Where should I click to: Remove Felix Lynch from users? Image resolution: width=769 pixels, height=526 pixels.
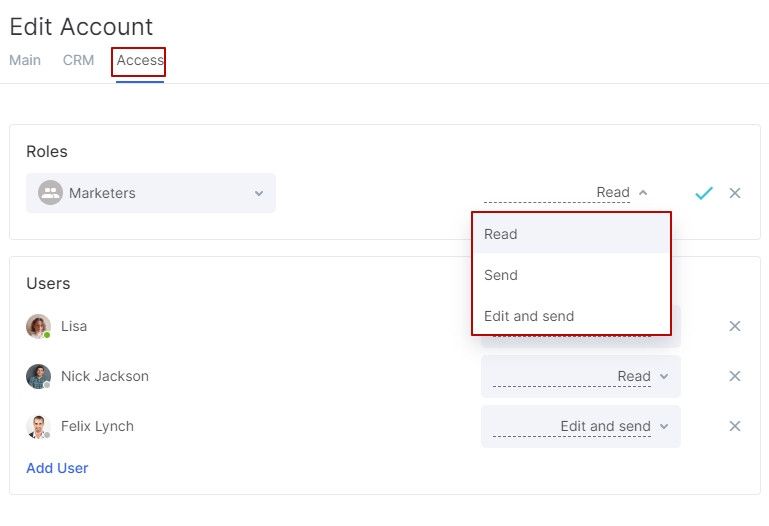(x=735, y=426)
